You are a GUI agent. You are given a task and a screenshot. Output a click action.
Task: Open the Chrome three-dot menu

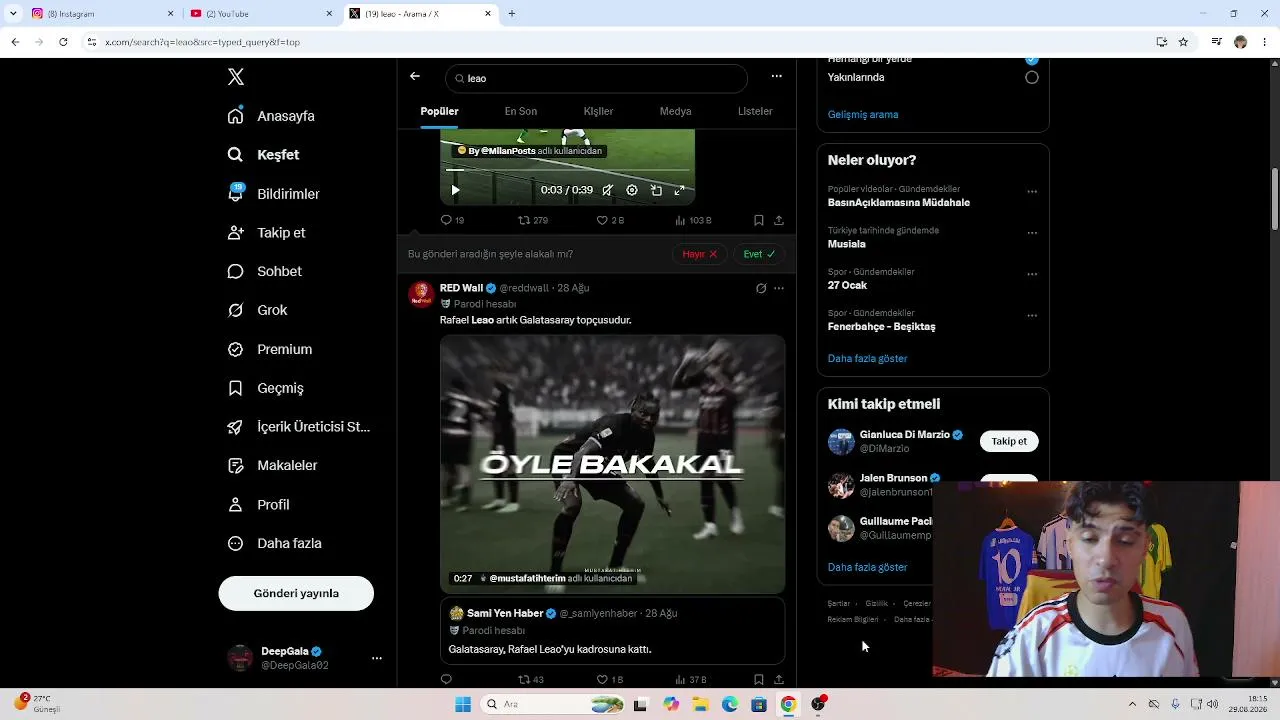pos(1265,42)
